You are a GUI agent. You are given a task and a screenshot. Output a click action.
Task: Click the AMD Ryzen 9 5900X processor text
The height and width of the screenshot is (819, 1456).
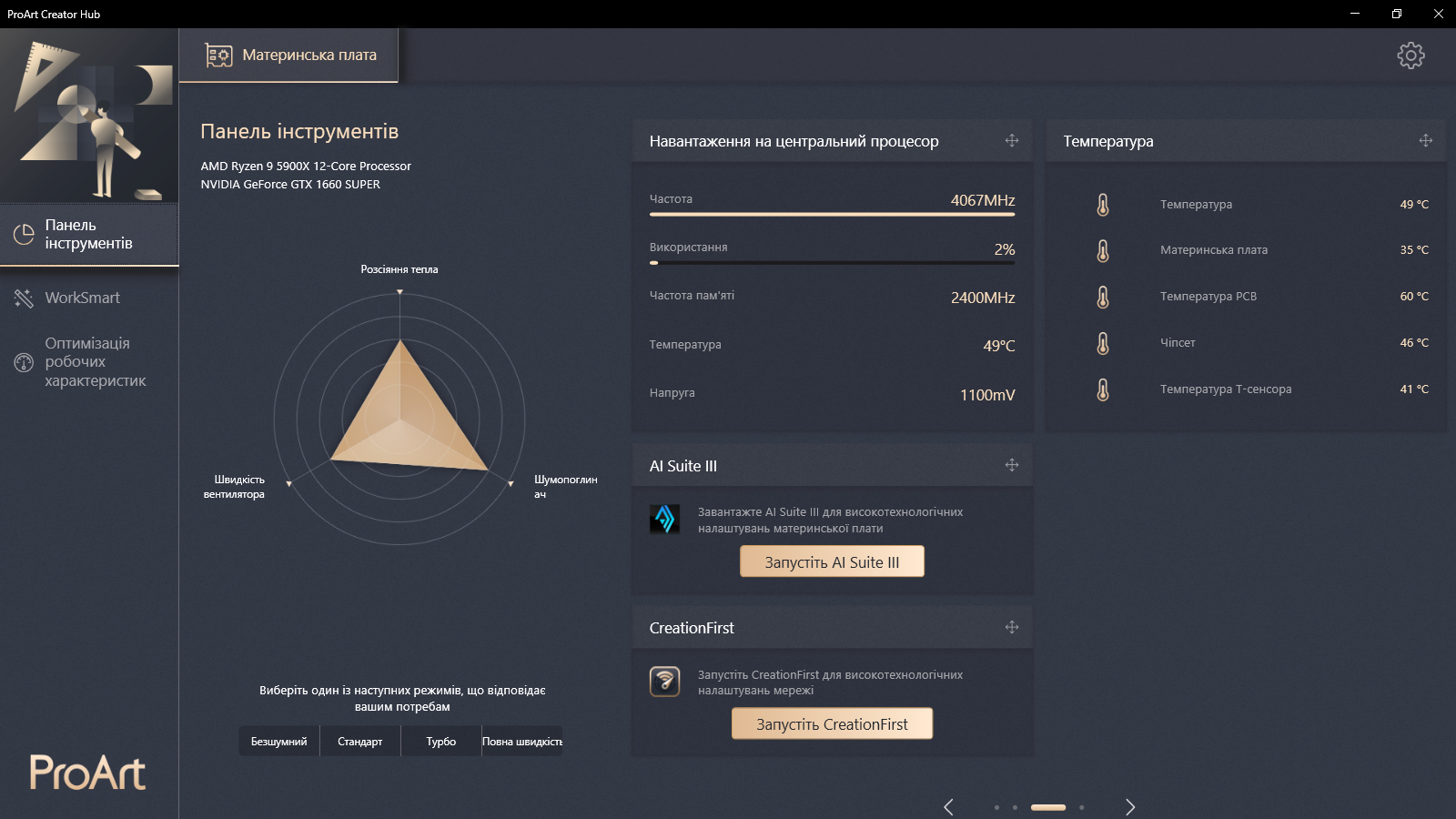(306, 166)
